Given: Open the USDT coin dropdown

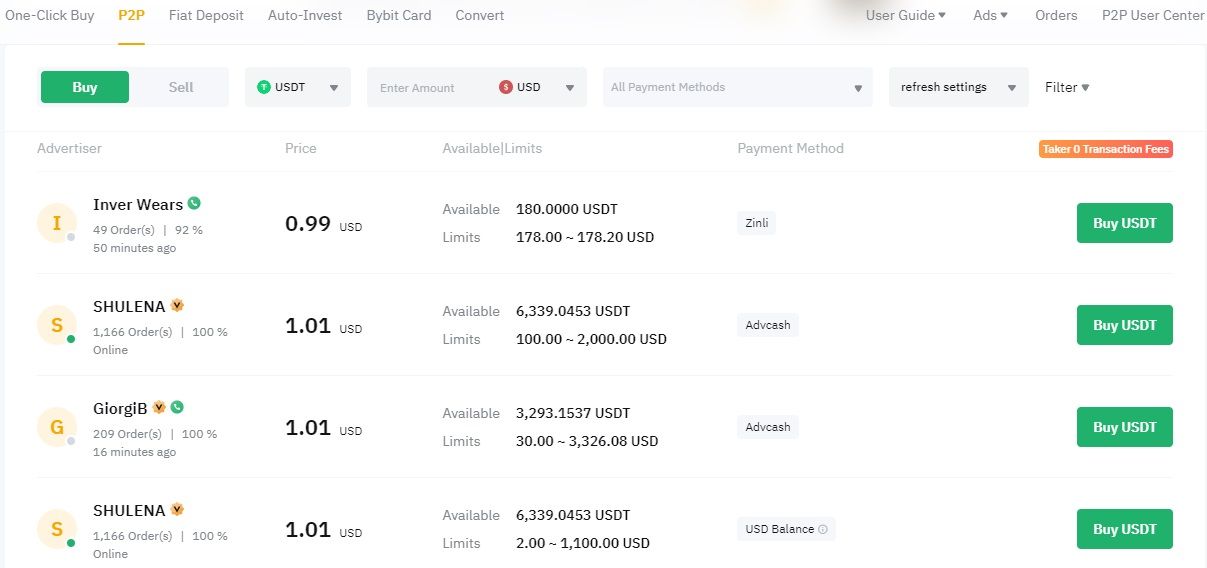Looking at the screenshot, I should (x=298, y=87).
